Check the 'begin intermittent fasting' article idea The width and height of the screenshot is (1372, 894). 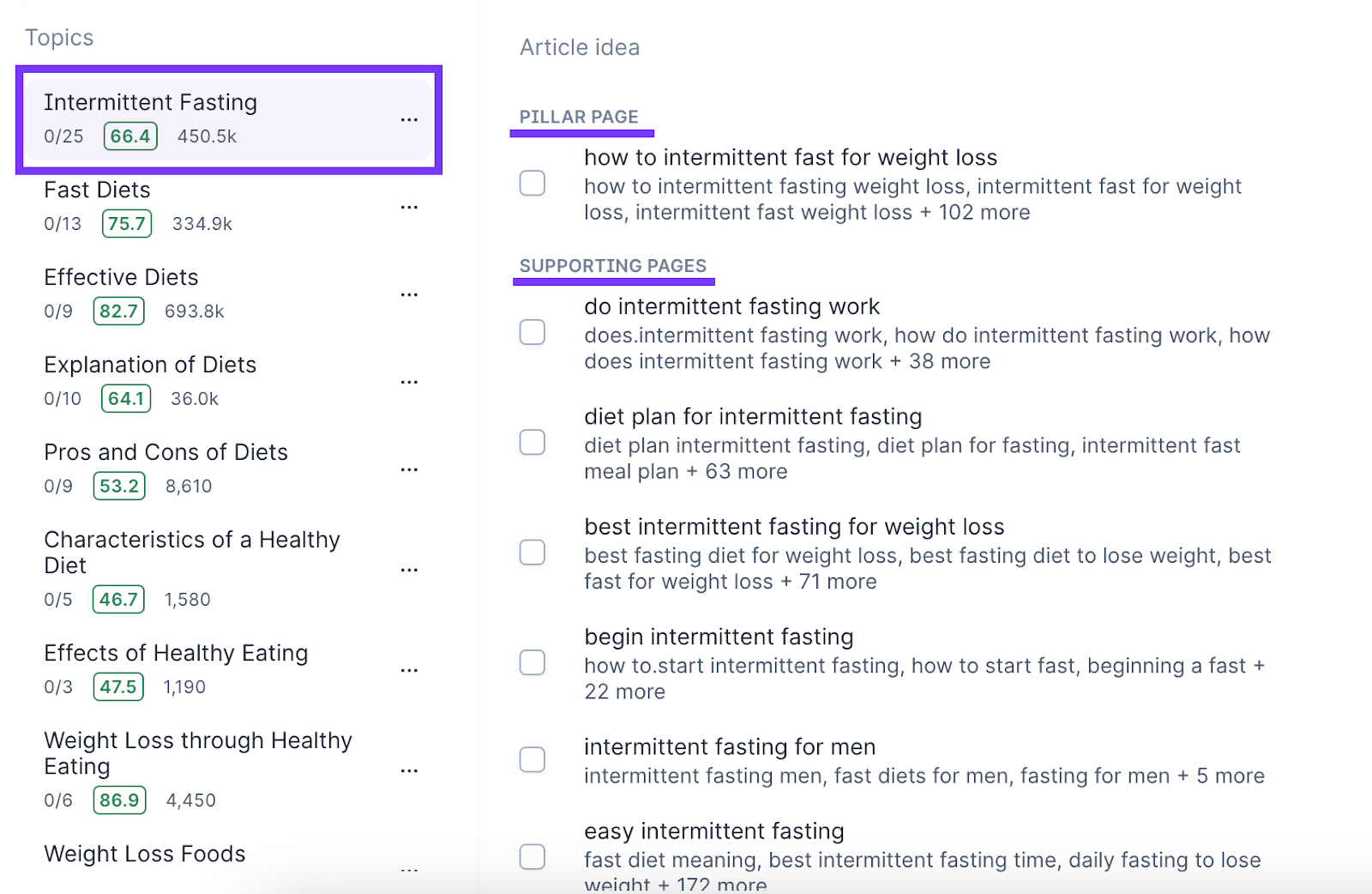tap(533, 662)
